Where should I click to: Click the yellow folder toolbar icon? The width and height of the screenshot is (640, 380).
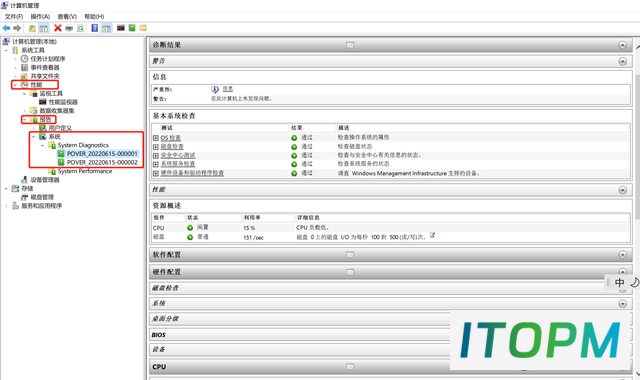(143, 28)
